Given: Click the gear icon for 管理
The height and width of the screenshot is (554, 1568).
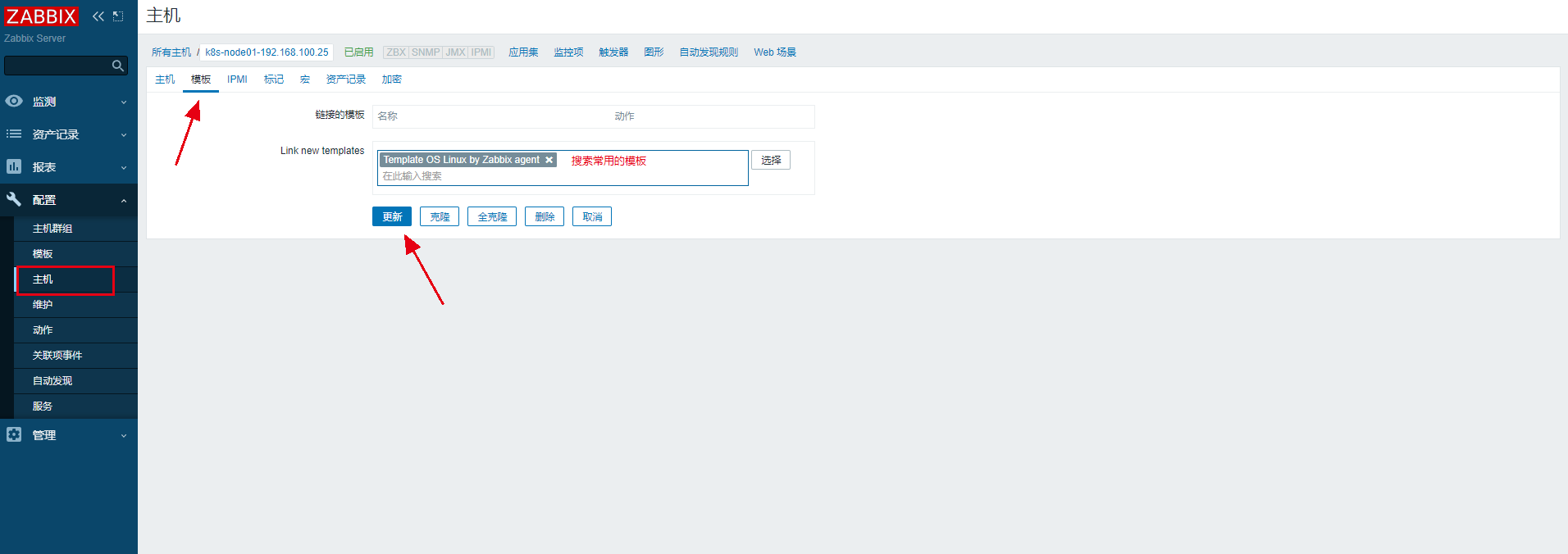Looking at the screenshot, I should point(14,435).
